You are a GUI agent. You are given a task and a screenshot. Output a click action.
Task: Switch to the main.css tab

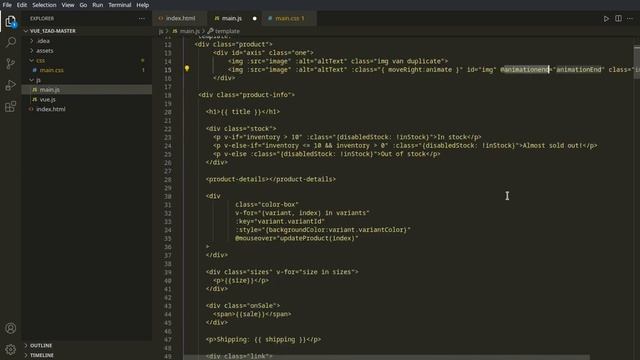coord(289,18)
